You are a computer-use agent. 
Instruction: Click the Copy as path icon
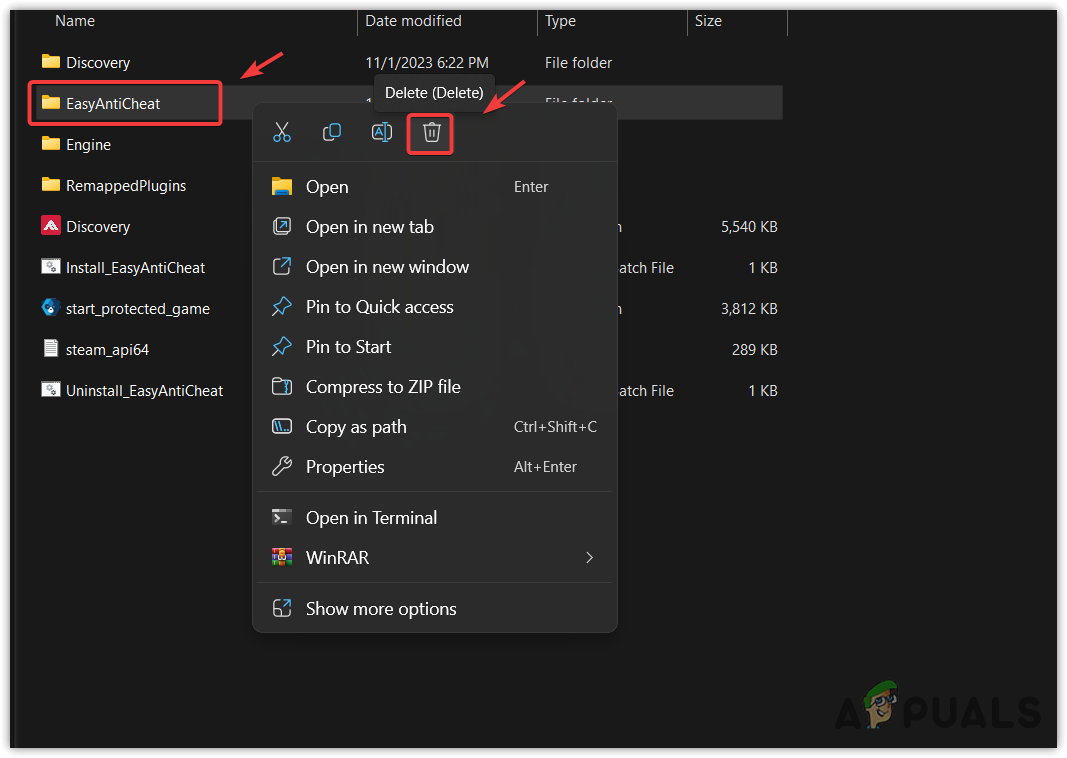pos(282,427)
